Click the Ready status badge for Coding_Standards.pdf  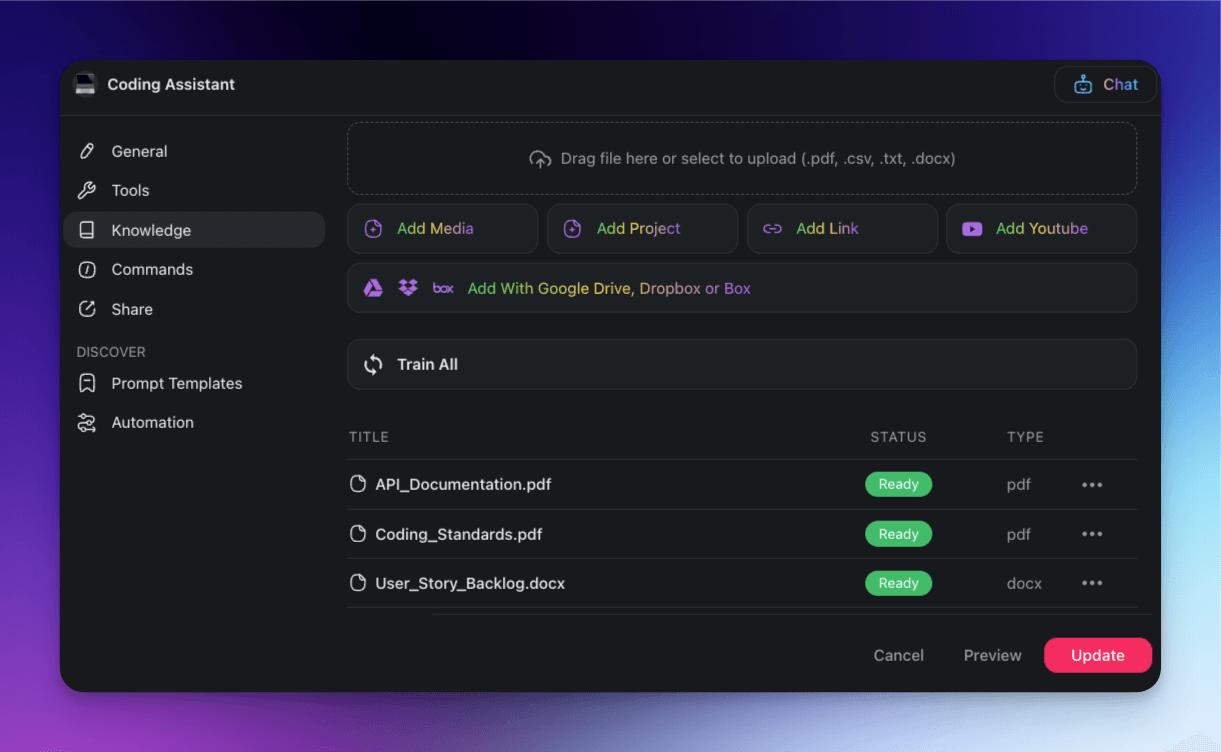(x=898, y=534)
